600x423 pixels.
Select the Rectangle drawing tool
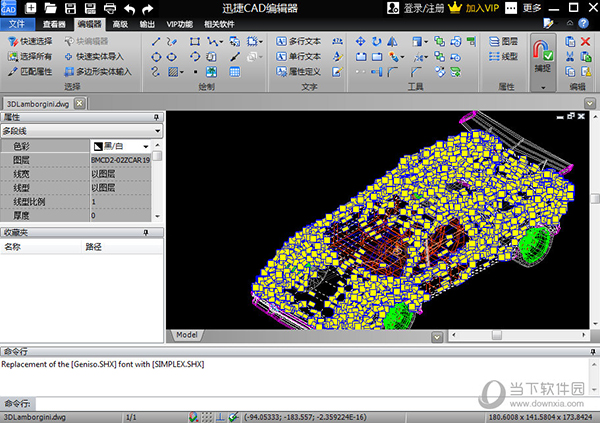[x=195, y=41]
